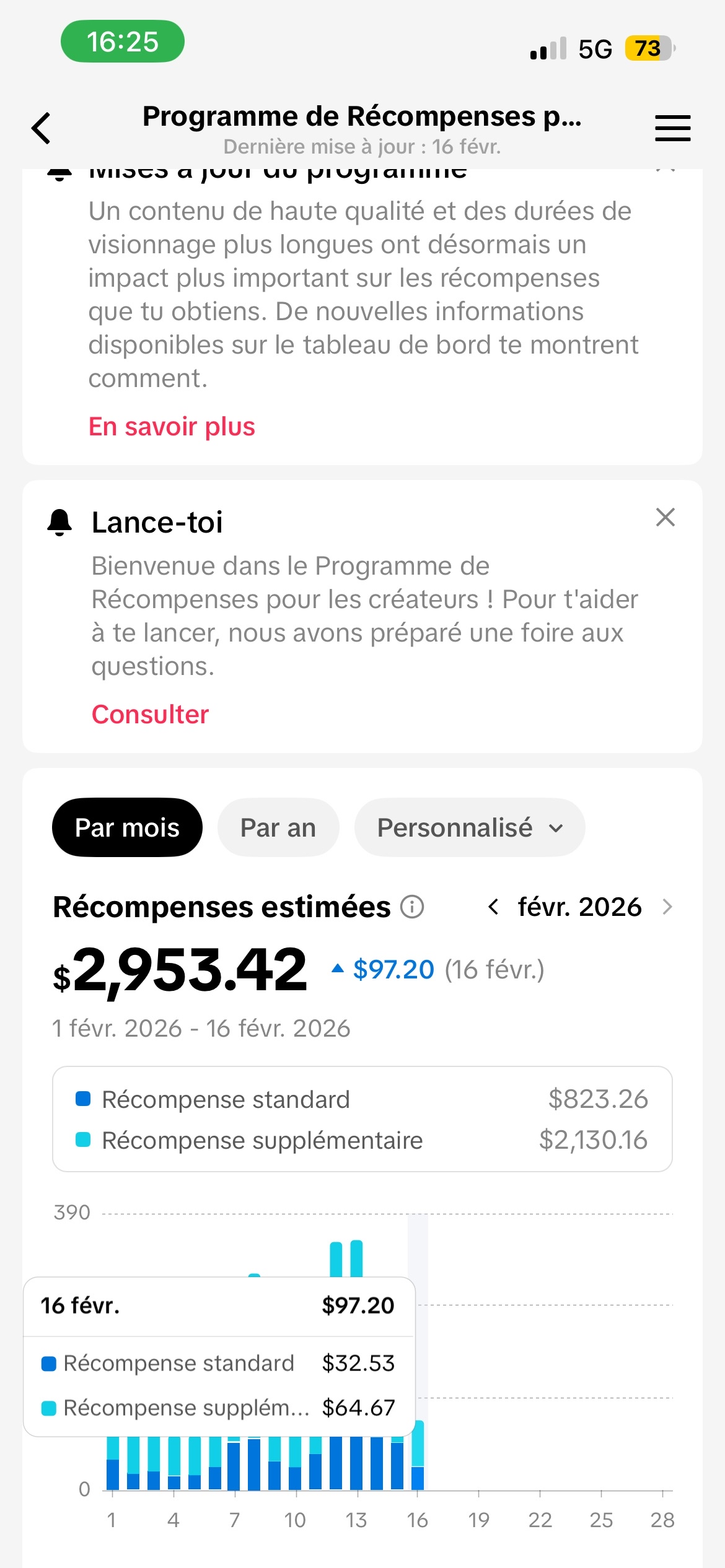Dismiss the Lance-toi notification card
Screen dimensions: 725x1568
[665, 517]
